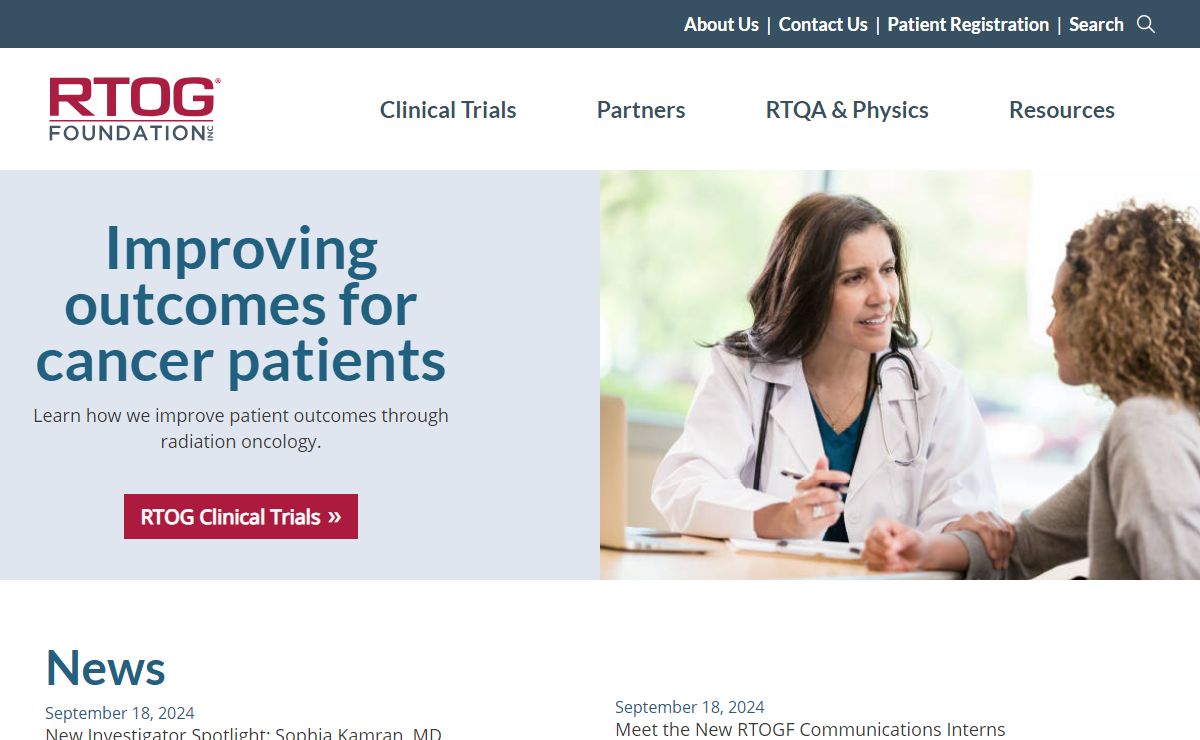Image resolution: width=1200 pixels, height=740 pixels.
Task: Click the doctor and patient hero image
Action: (x=900, y=375)
